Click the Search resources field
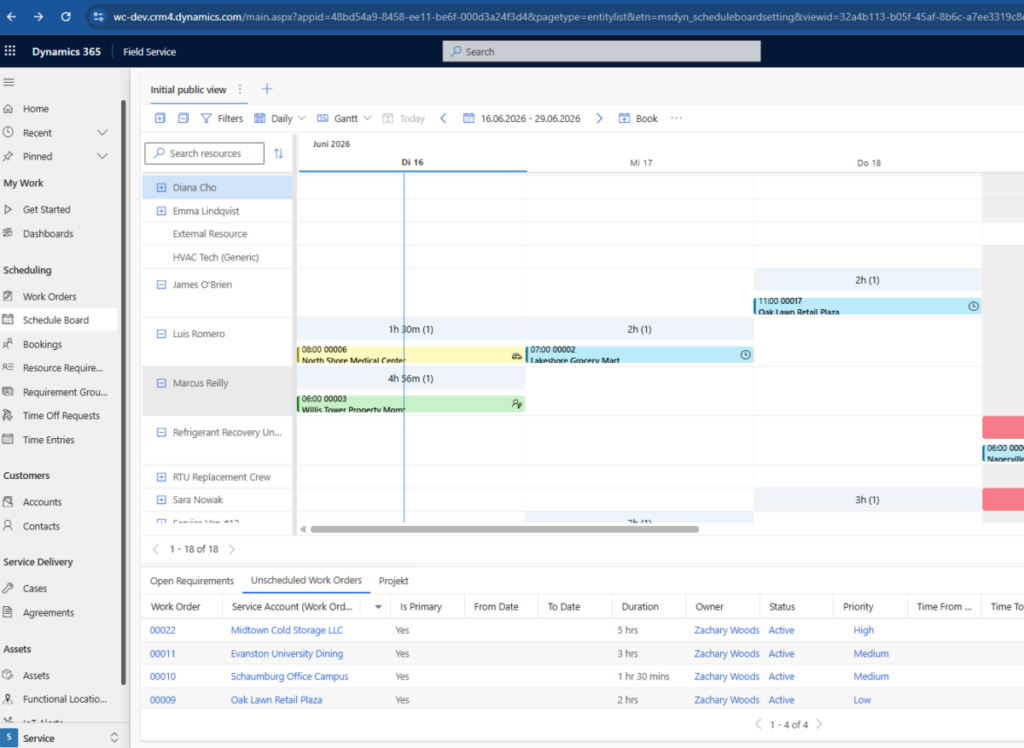Screen dimensions: 1024x748 pos(204,154)
